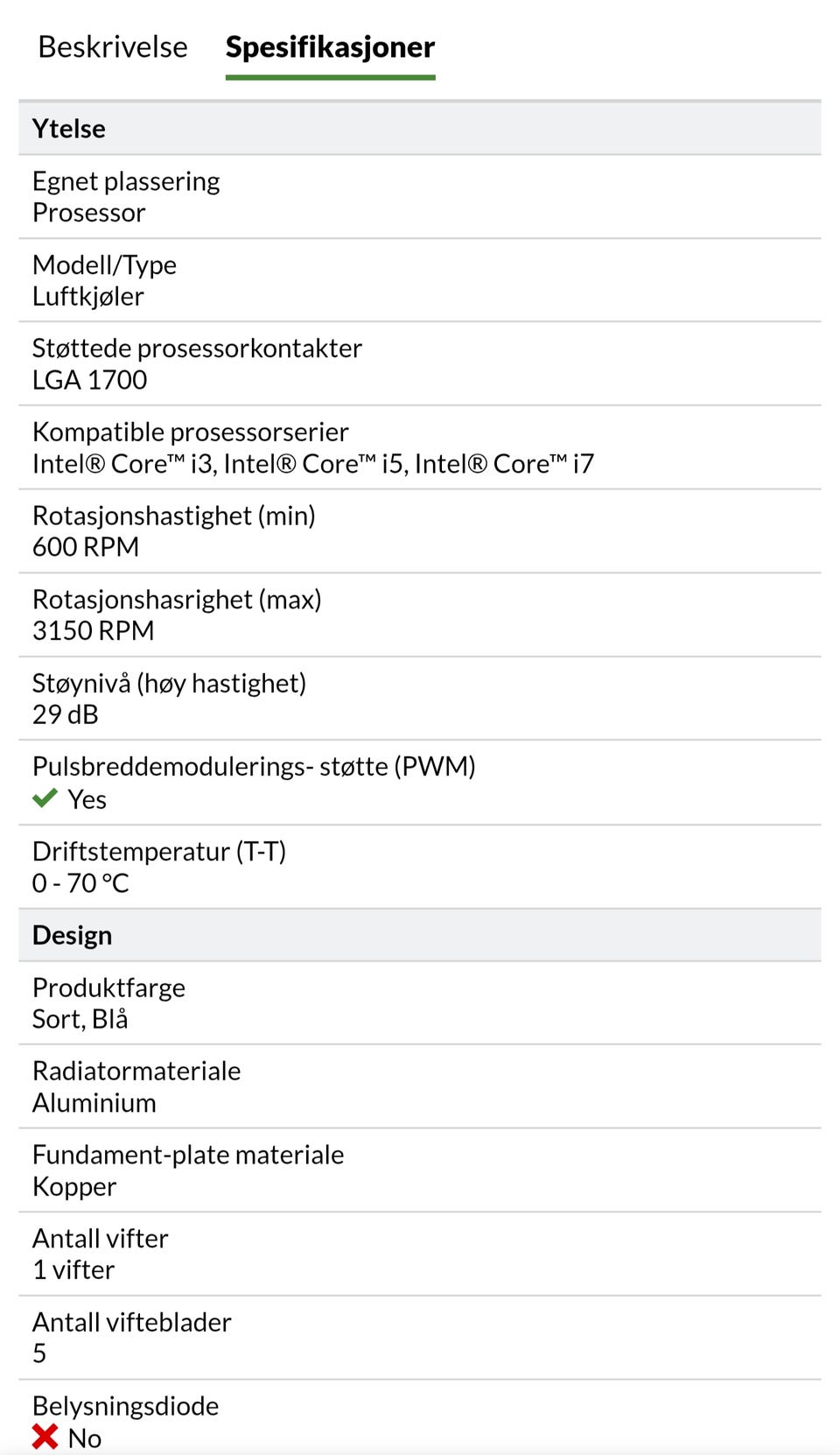Click the 29 dB noise level value
The image size is (840, 1455).
tap(66, 715)
